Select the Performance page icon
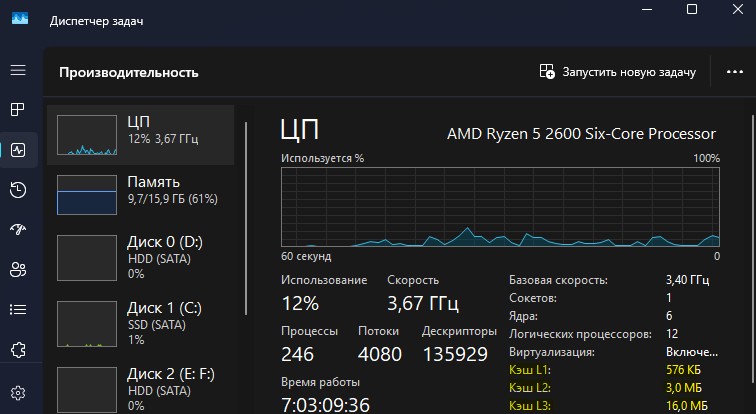 (18, 150)
